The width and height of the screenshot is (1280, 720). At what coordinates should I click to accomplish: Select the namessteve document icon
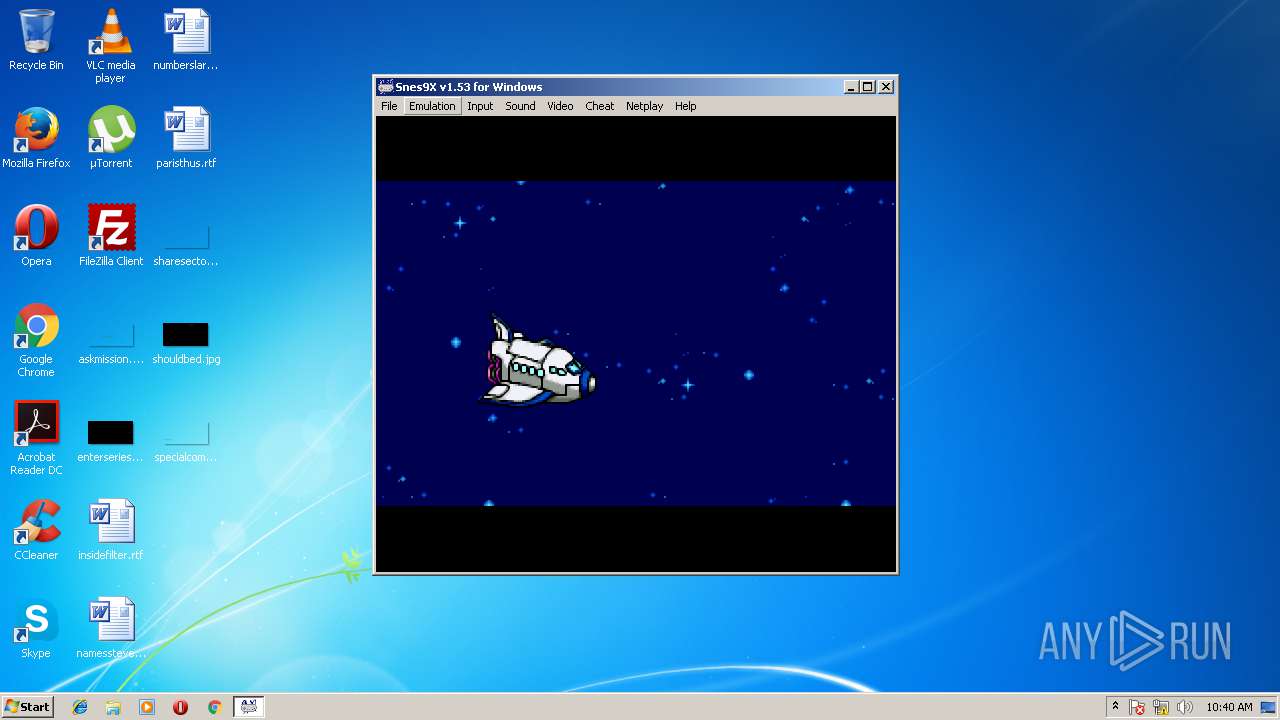click(x=110, y=628)
